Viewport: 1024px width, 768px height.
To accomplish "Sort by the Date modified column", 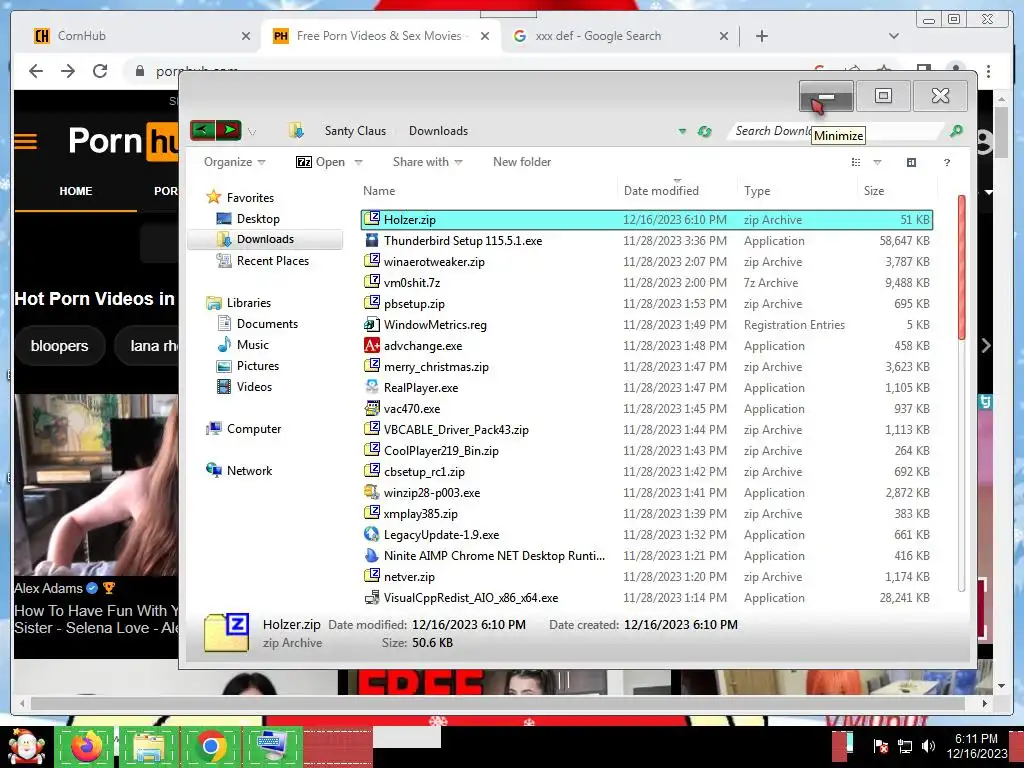I will click(x=661, y=191).
